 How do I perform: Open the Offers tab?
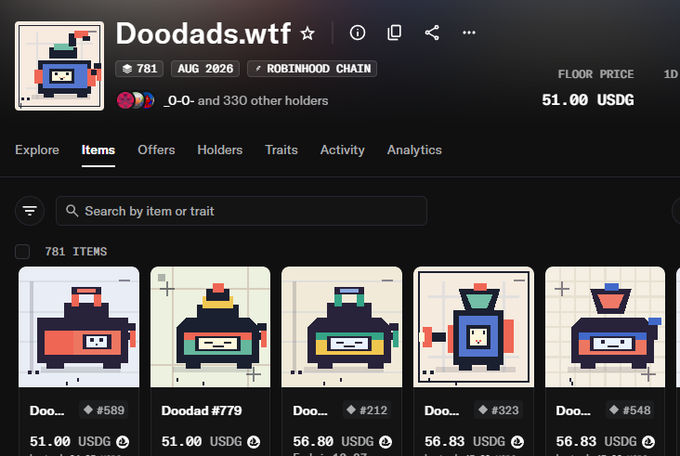tap(156, 150)
